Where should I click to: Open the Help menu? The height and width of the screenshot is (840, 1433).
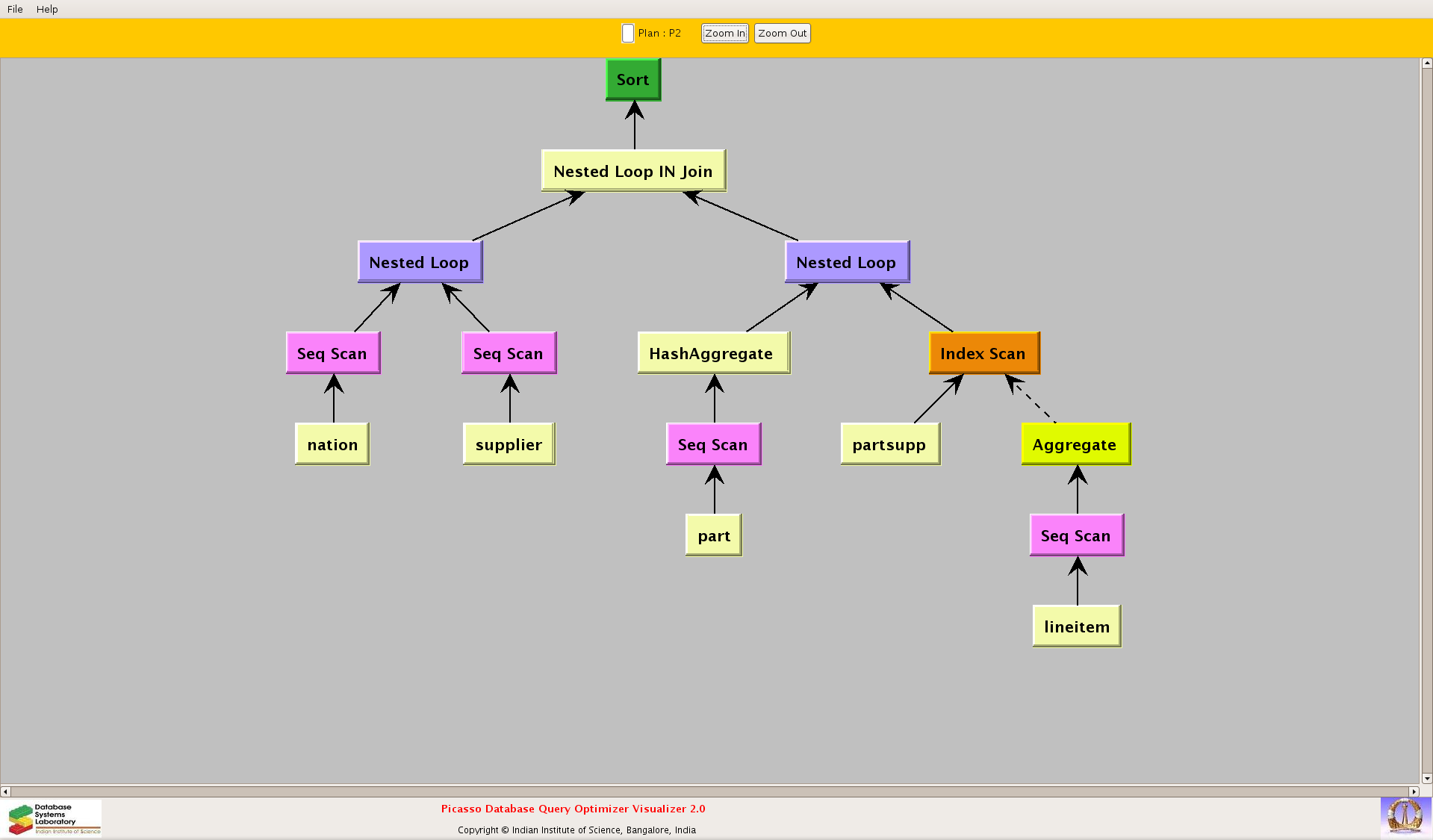pos(47,9)
